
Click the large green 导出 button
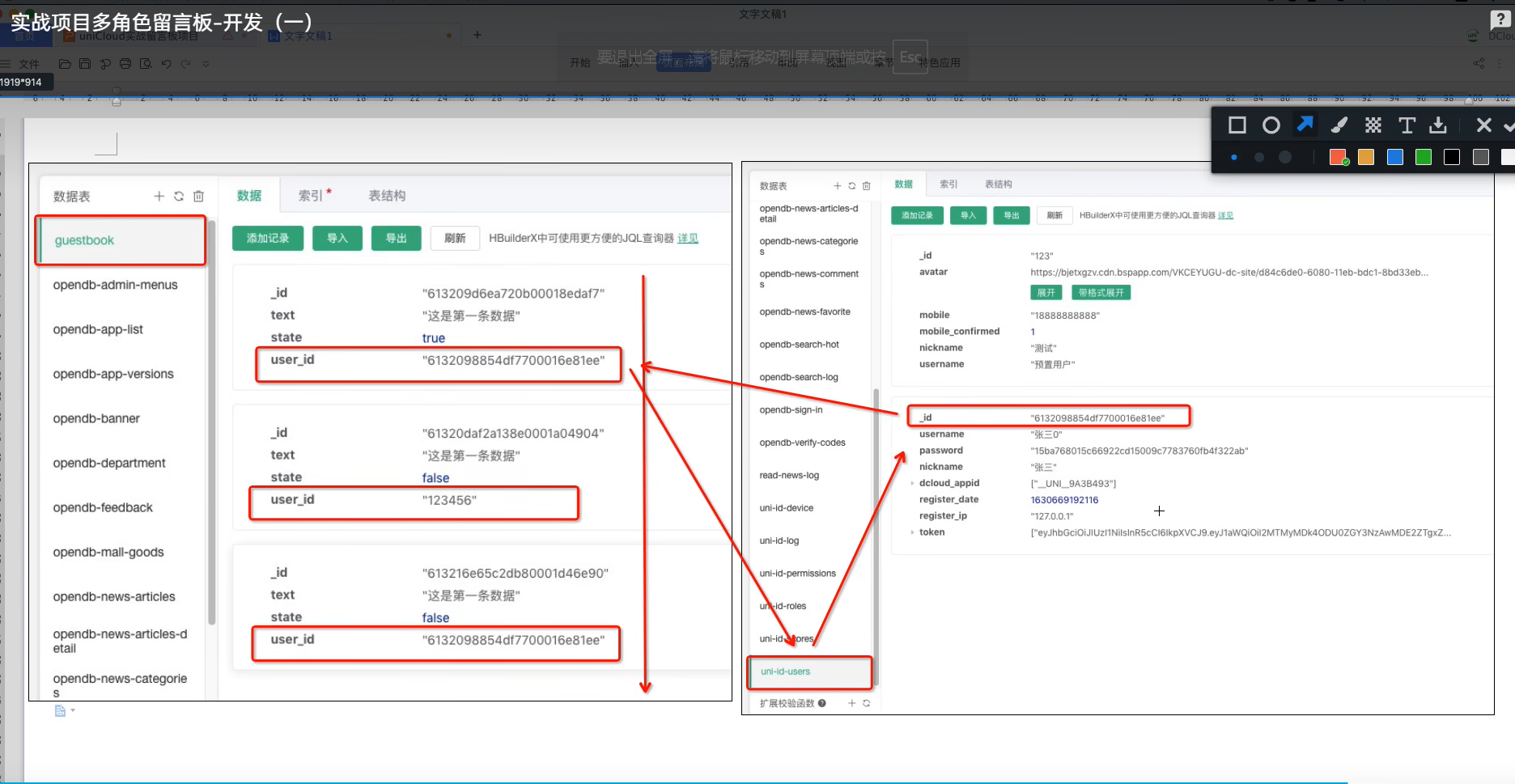point(397,238)
